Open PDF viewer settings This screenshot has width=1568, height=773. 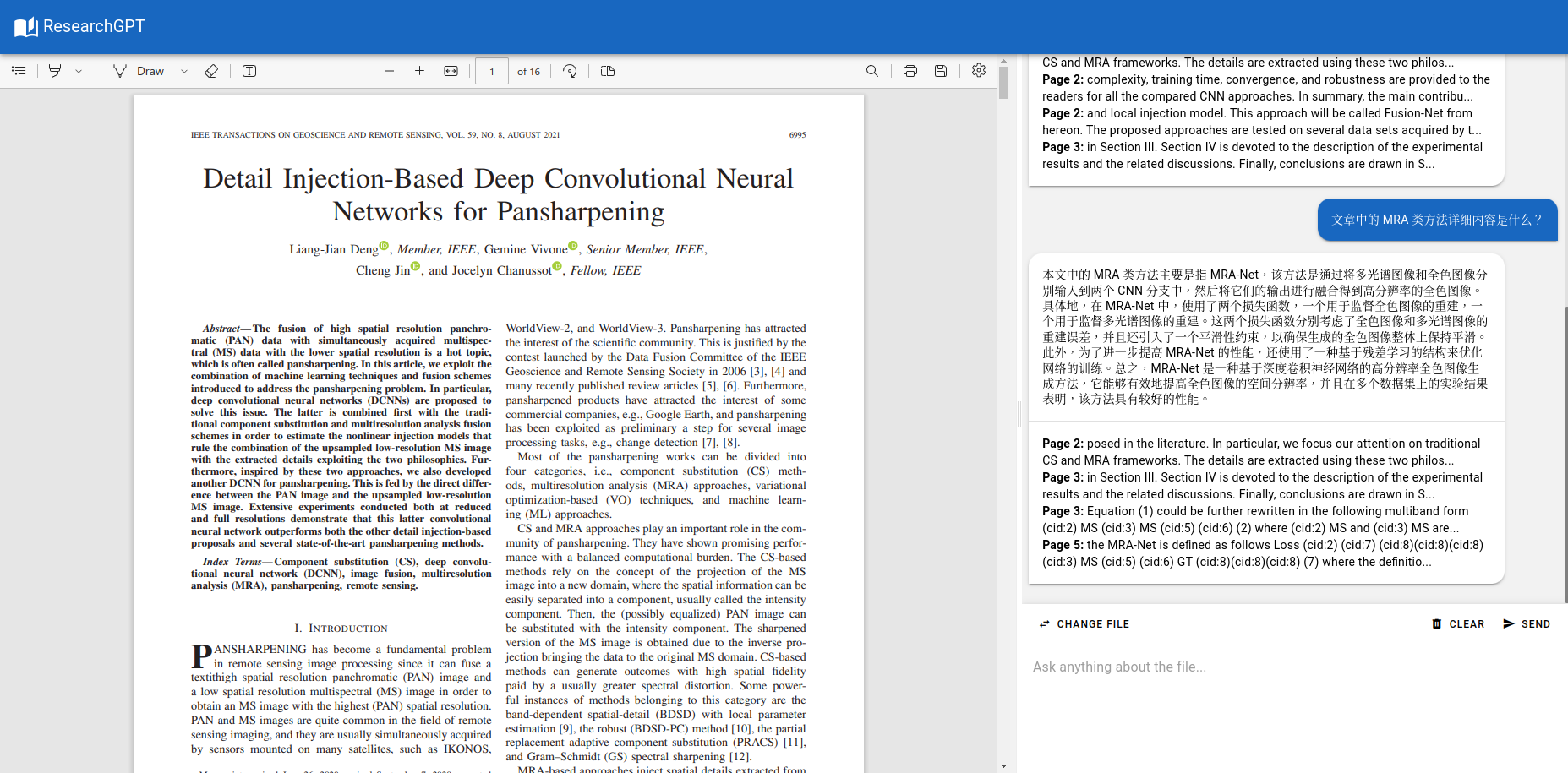979,71
